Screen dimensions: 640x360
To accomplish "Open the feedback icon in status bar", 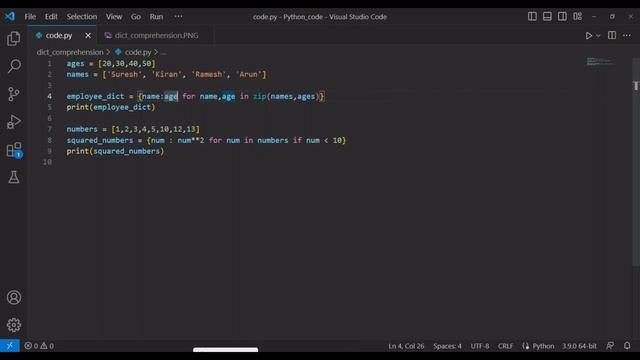I will coord(610,346).
